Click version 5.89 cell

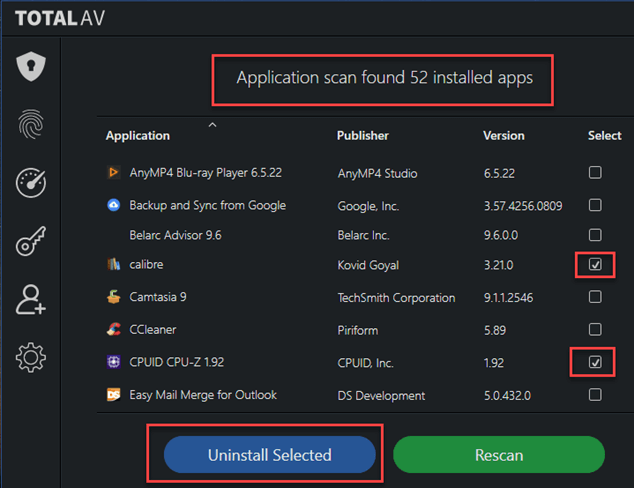495,330
